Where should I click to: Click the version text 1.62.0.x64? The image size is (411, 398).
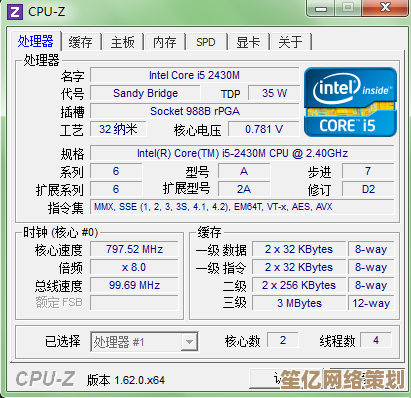(139, 380)
